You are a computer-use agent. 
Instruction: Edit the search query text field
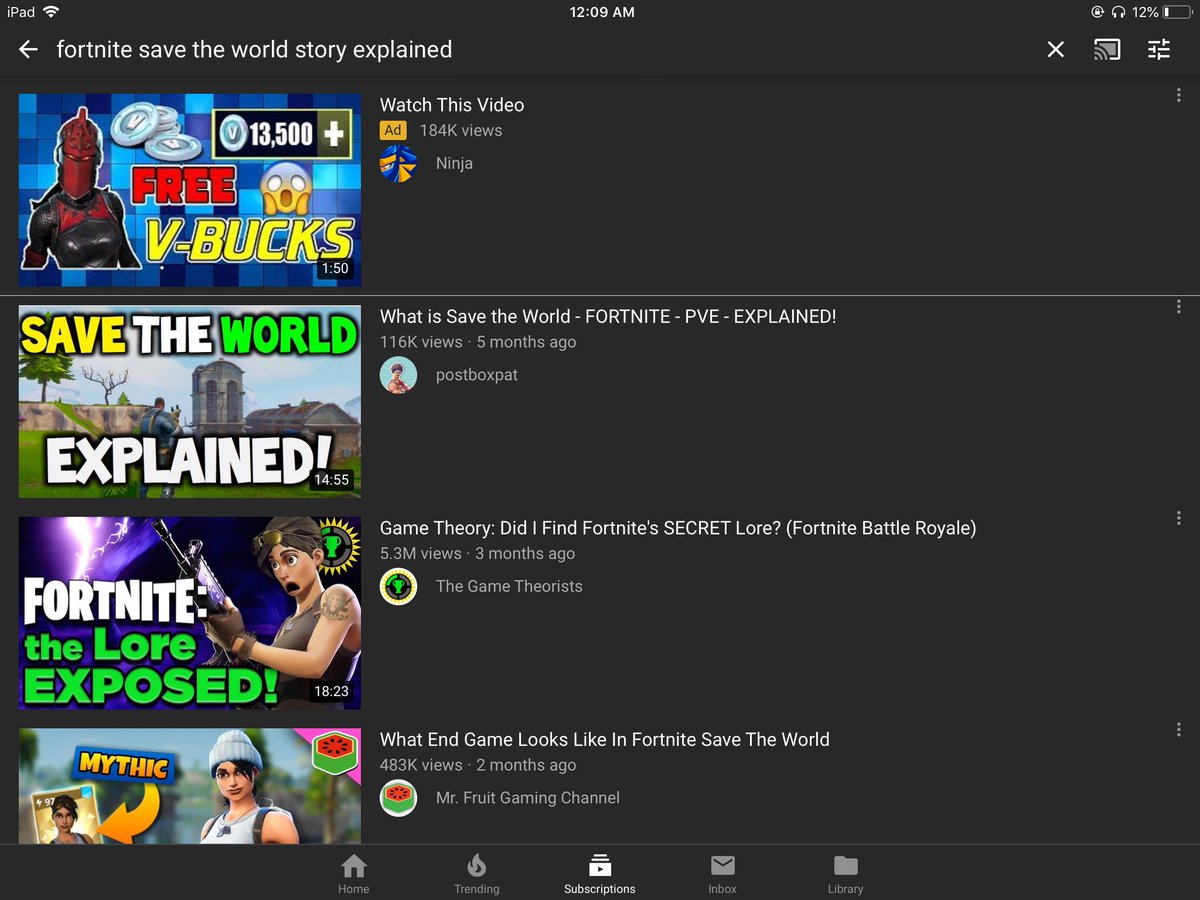coord(254,49)
